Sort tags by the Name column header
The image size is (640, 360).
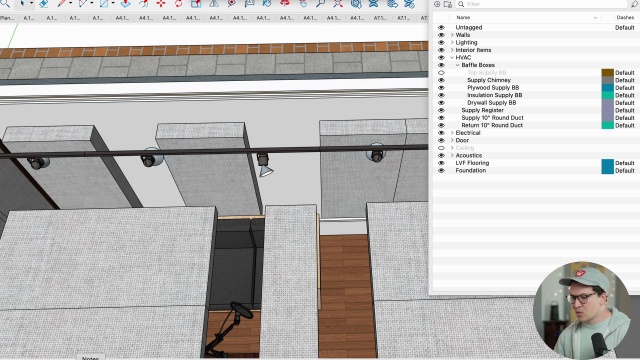[x=463, y=18]
